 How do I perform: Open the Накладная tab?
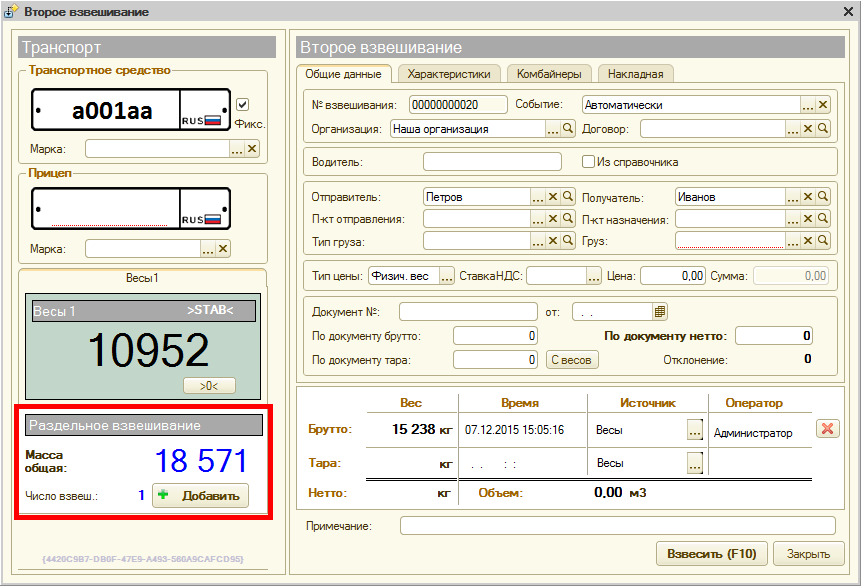(636, 73)
